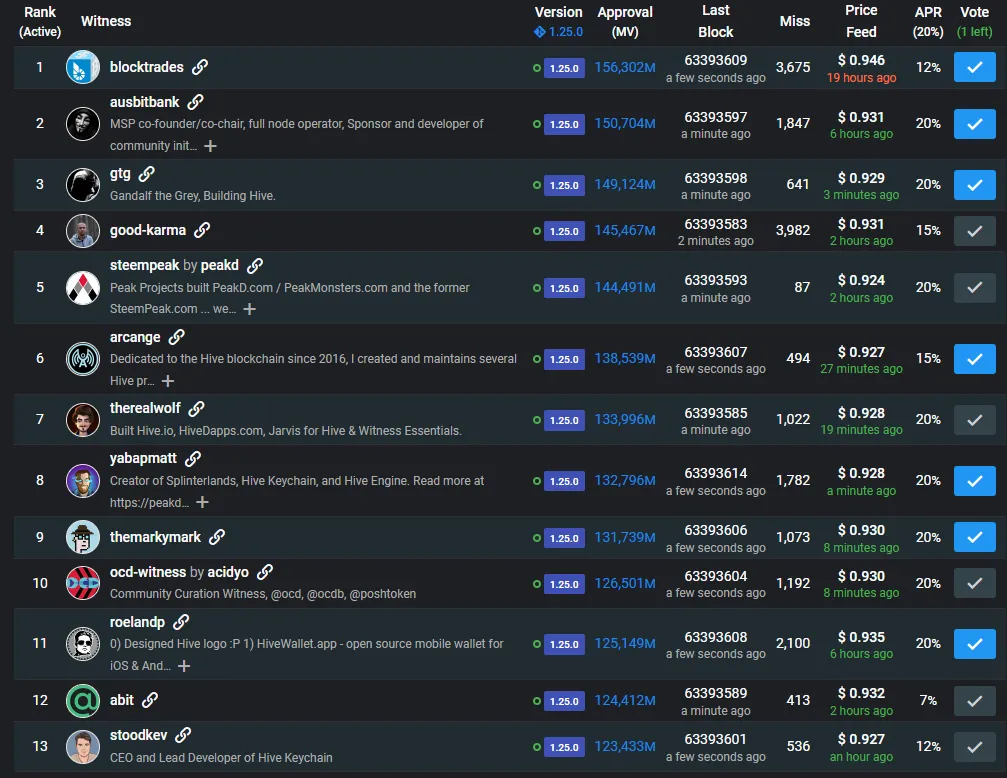This screenshot has width=1007, height=778.
Task: Click abit green at-sign avatar
Action: [83, 700]
